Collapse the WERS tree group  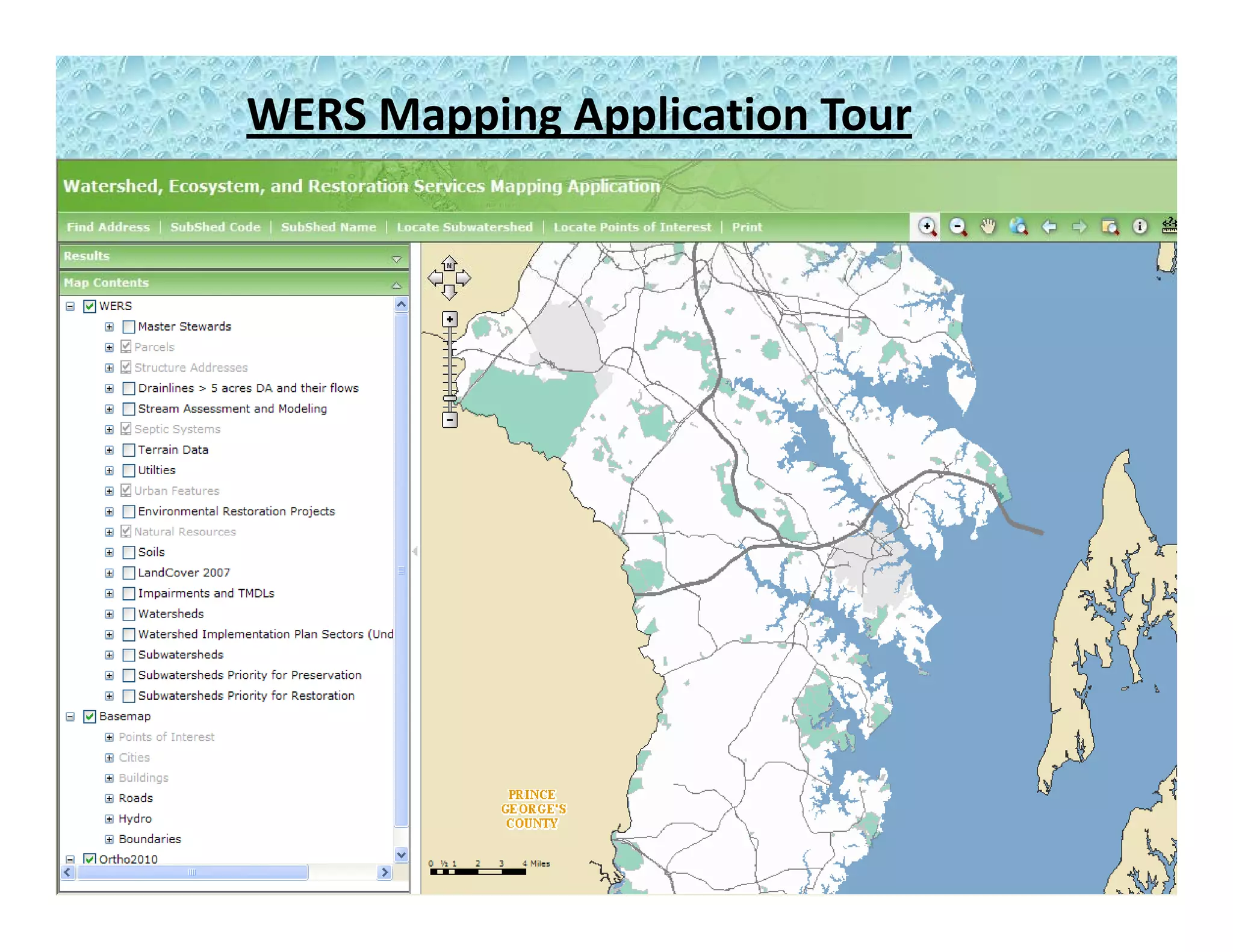(x=70, y=306)
